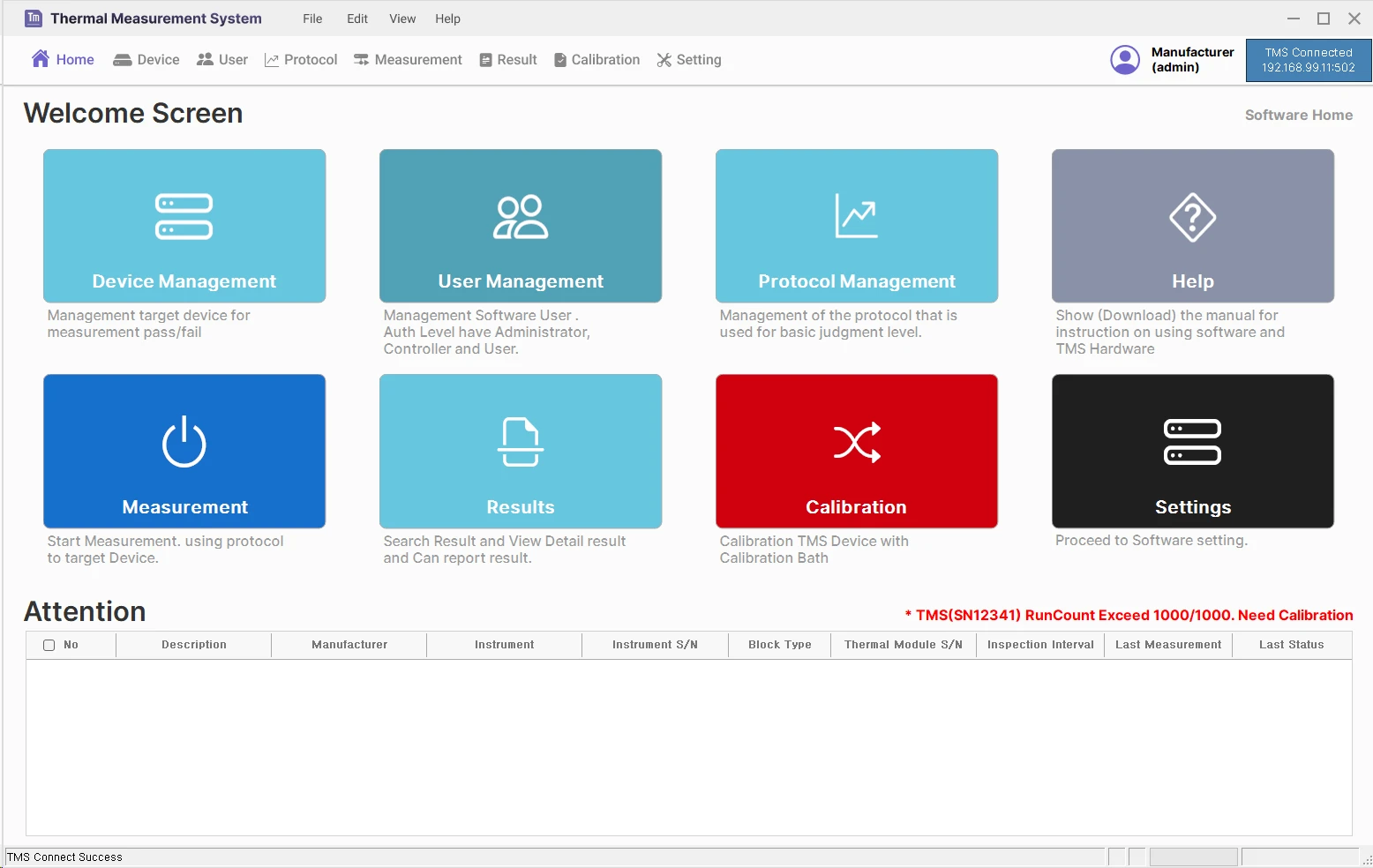The height and width of the screenshot is (868, 1373).
Task: Sort by the Instrument S/N column header
Action: 655,645
